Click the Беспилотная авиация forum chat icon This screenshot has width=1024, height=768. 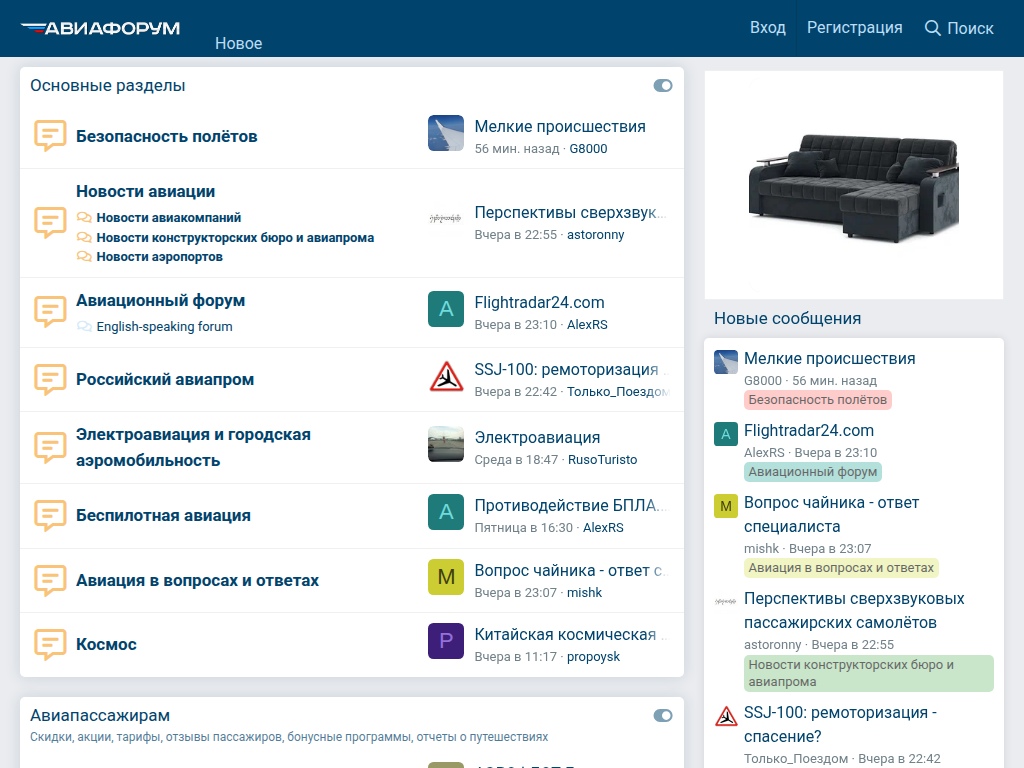click(x=50, y=515)
